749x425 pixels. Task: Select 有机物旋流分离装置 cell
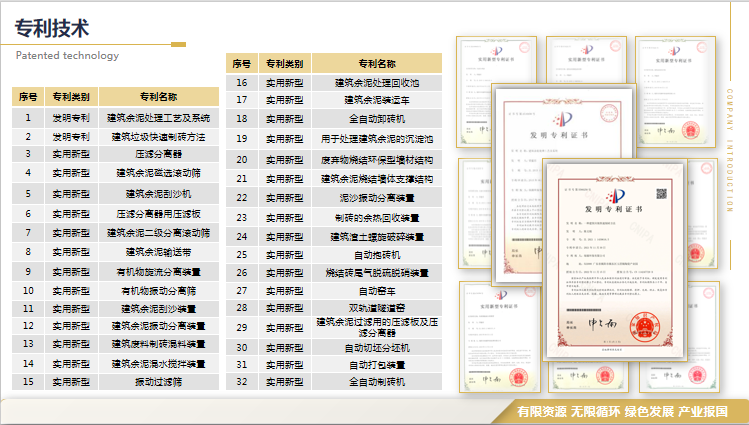[x=159, y=272]
